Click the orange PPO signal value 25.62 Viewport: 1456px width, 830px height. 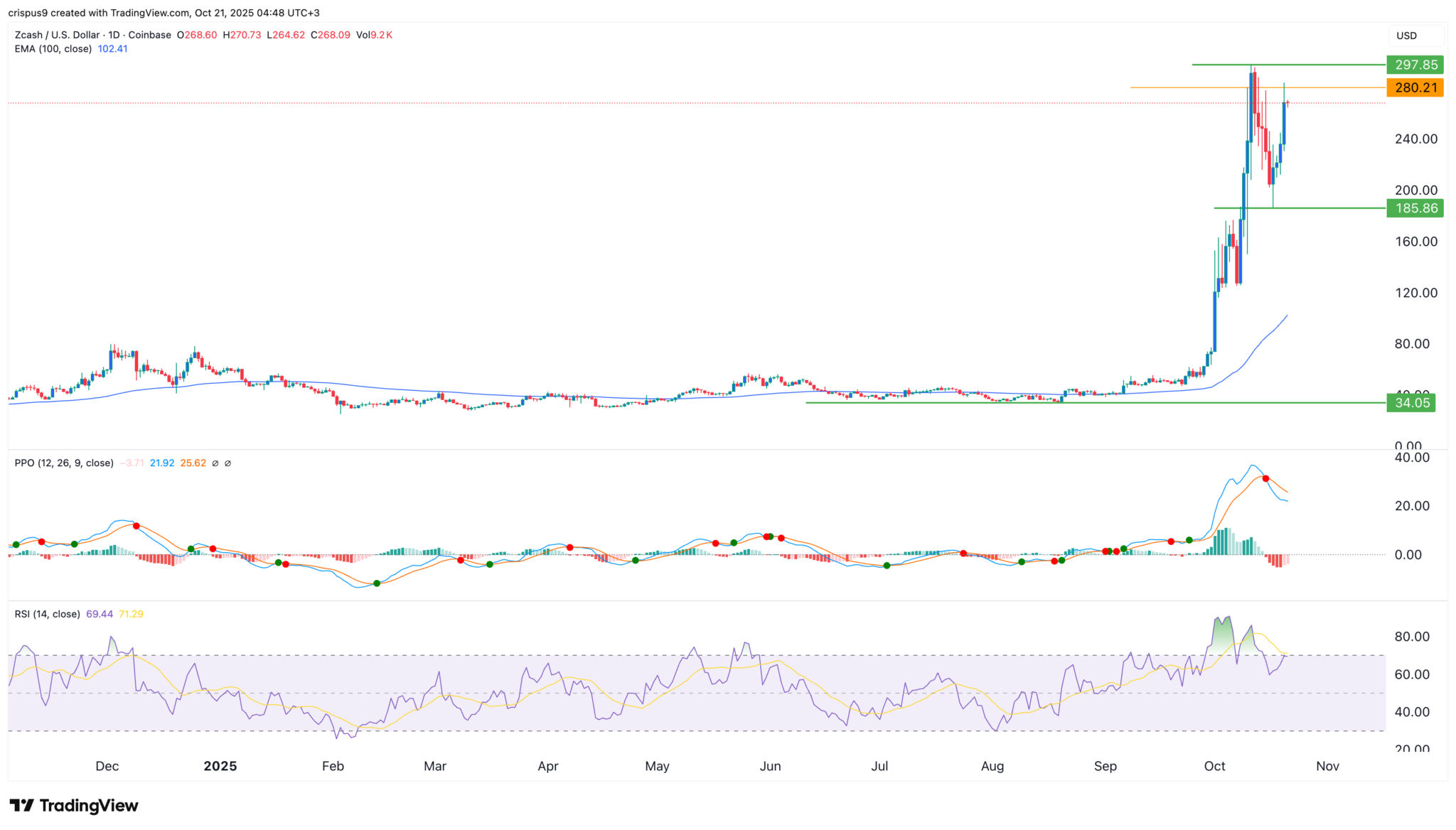click(193, 463)
